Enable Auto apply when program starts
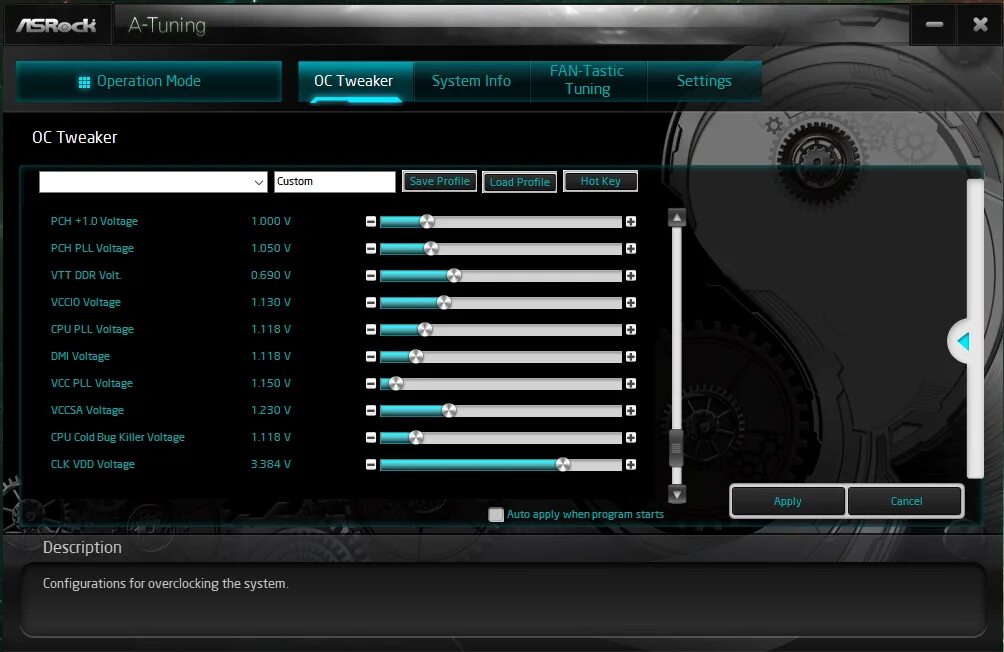This screenshot has width=1004, height=652. pos(496,514)
